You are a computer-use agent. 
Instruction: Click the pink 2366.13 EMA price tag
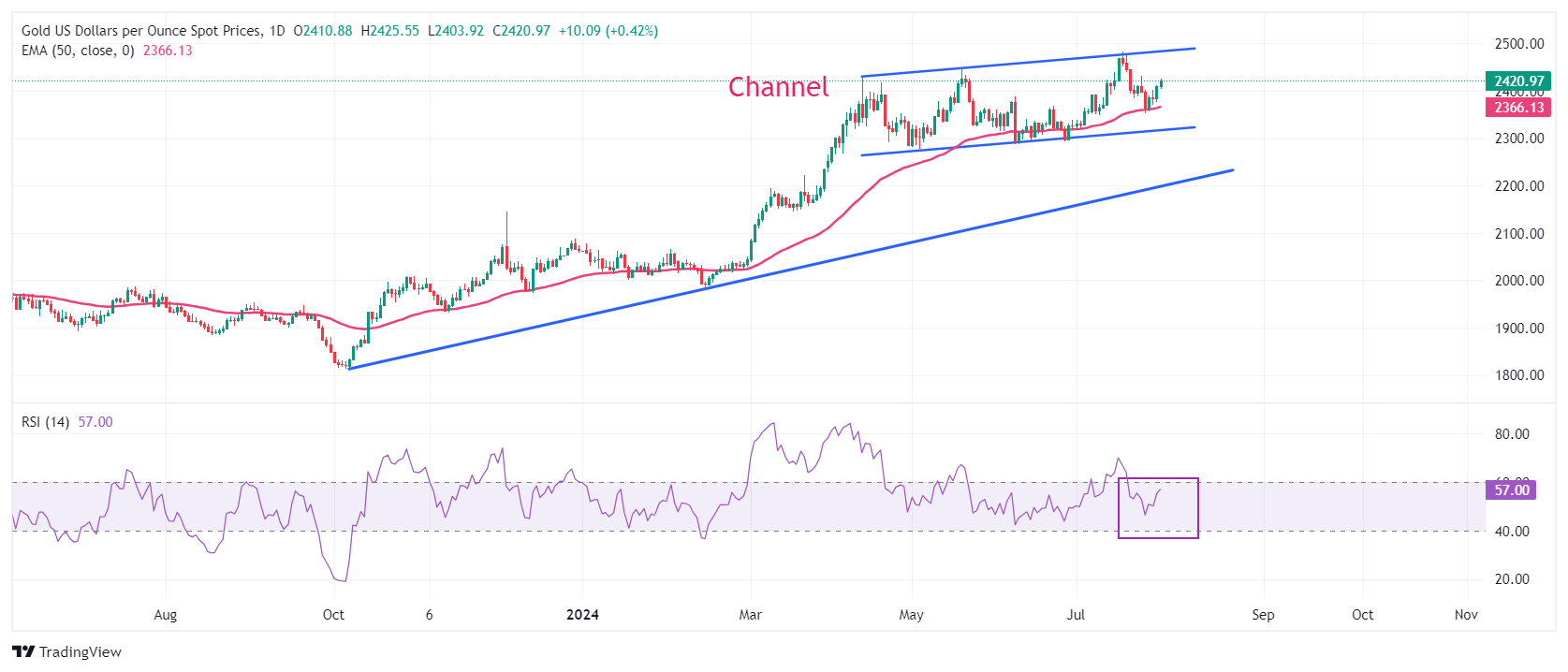1517,108
